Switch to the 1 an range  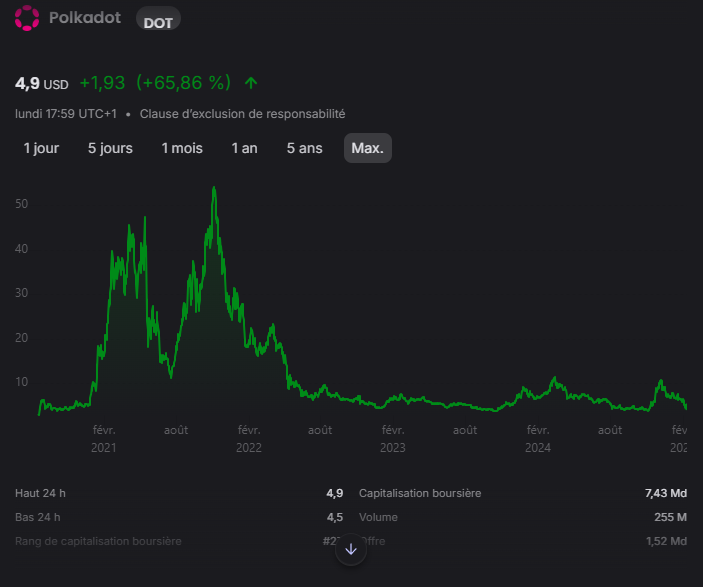pos(244,148)
